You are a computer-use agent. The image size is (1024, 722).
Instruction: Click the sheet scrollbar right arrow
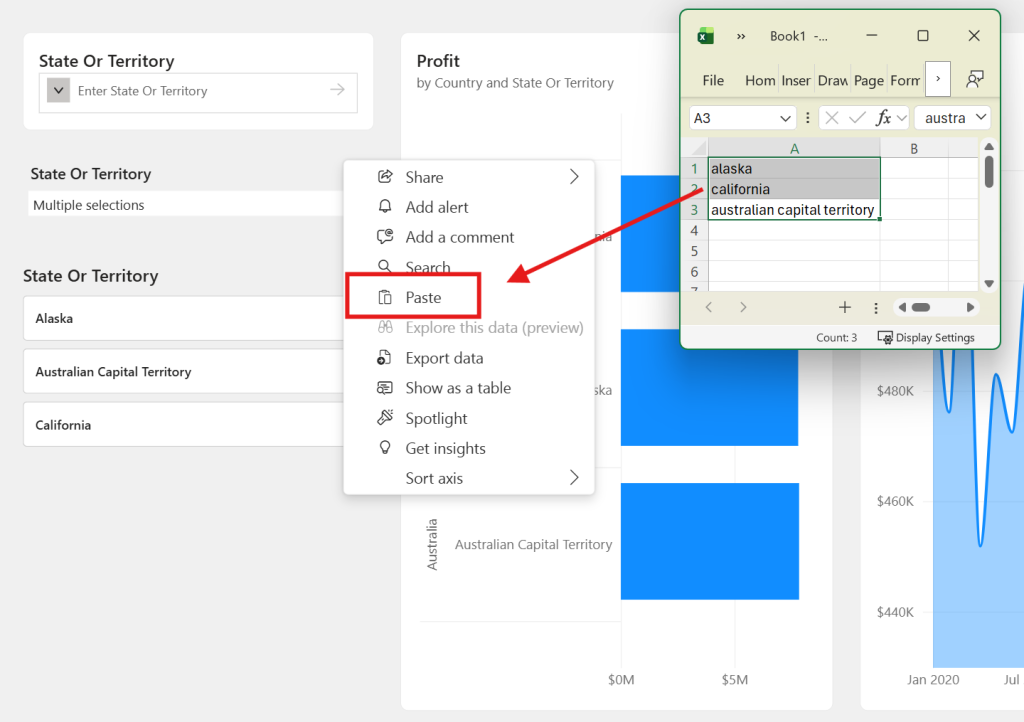tap(971, 307)
